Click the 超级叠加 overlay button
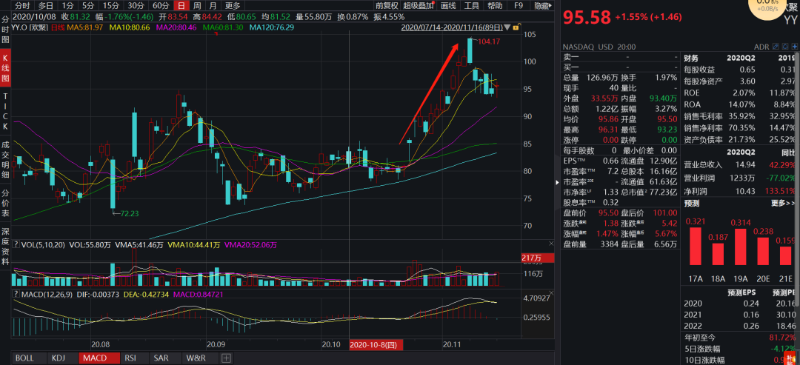This screenshot has width=800, height=365. click(418, 6)
